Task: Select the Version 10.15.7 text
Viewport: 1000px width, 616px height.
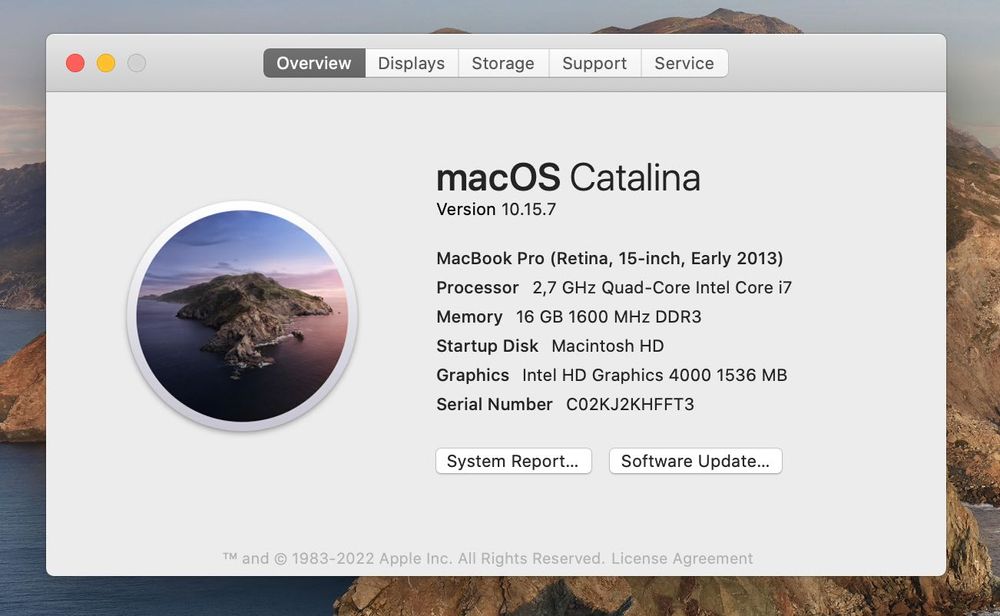Action: (x=496, y=209)
